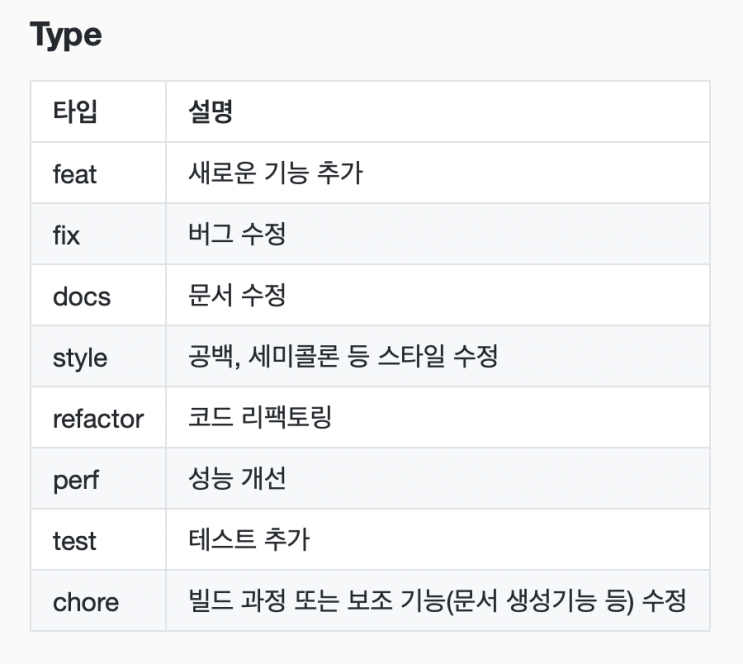Click the '새로운 기능 추가' description
Screen dimensions: 743x664
[276, 173]
